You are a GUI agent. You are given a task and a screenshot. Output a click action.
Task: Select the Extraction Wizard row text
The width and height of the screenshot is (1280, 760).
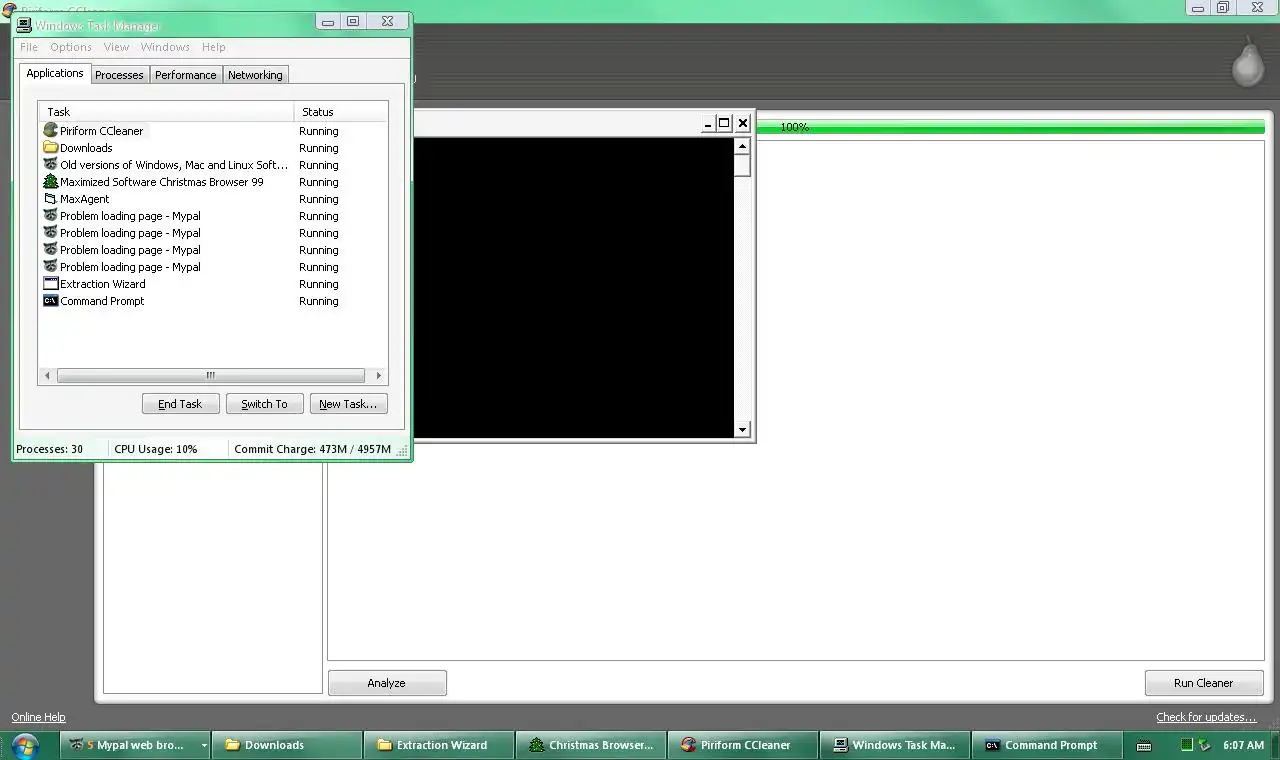click(x=102, y=284)
